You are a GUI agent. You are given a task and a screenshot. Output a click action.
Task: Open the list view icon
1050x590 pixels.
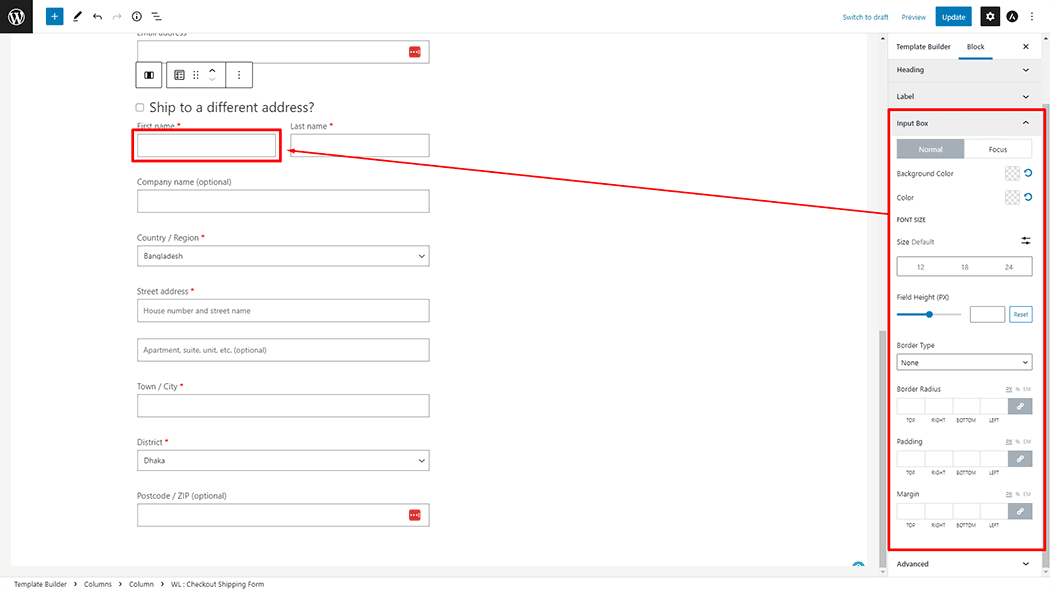click(x=157, y=17)
